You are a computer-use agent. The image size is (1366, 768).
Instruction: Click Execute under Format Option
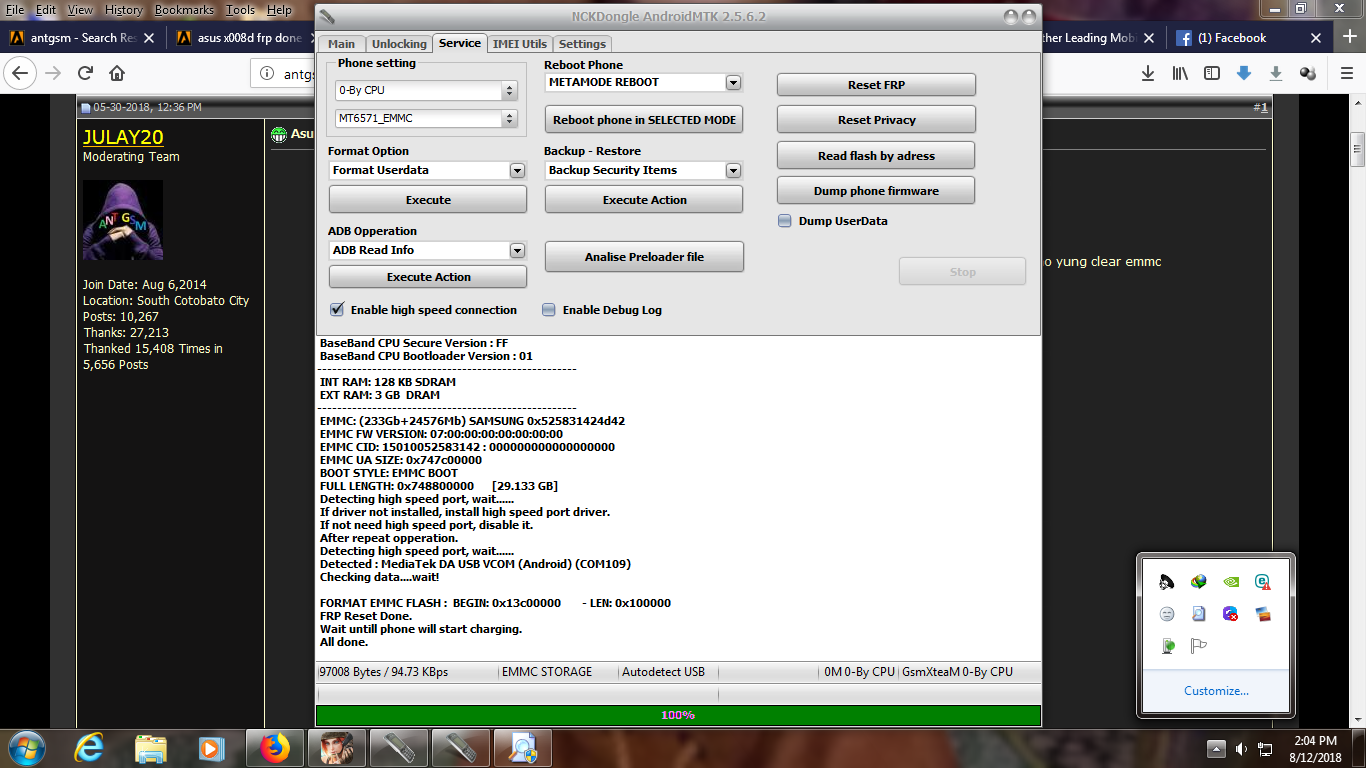tap(428, 200)
